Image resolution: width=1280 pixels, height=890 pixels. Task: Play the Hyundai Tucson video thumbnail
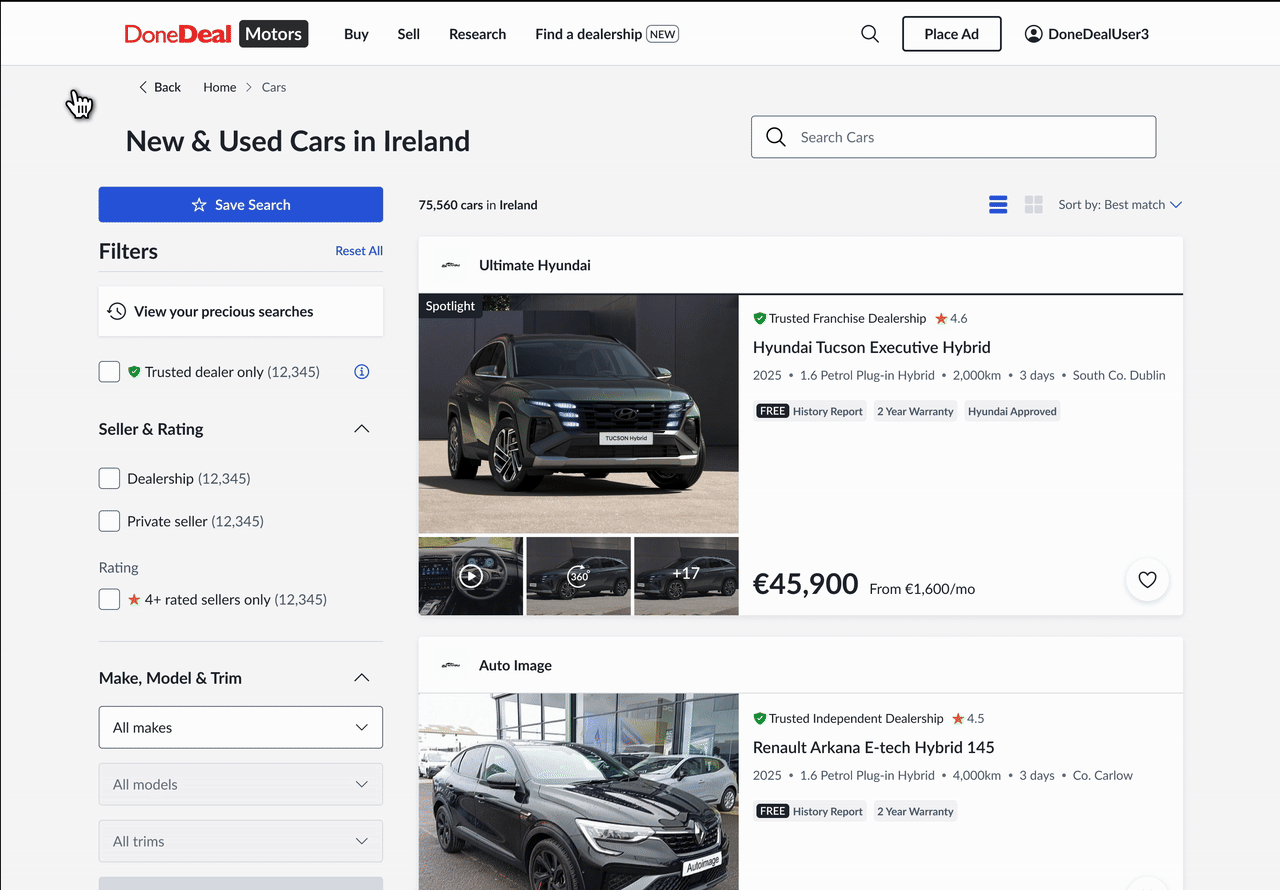click(471, 576)
